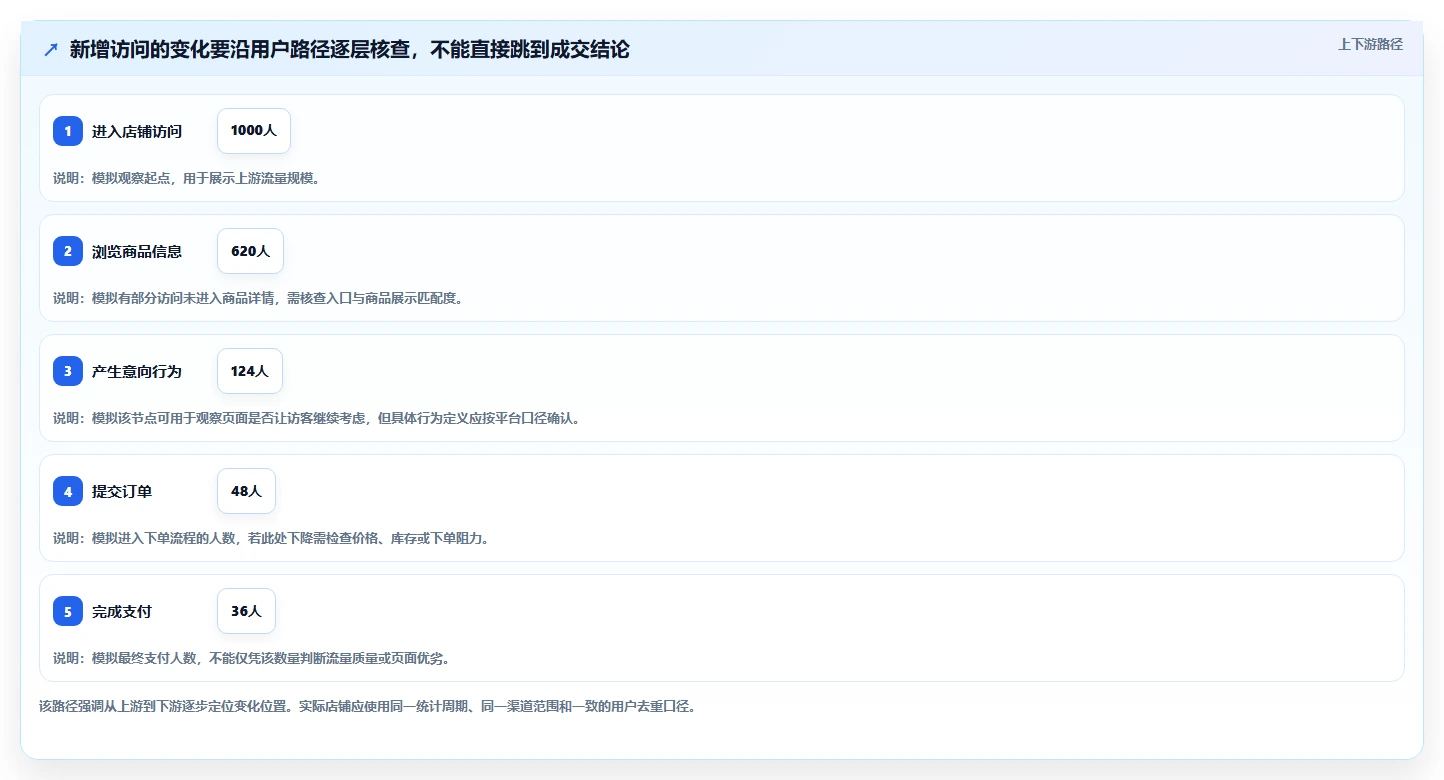Click the 上下游路径 label in the header
1444x780 pixels.
click(1370, 44)
